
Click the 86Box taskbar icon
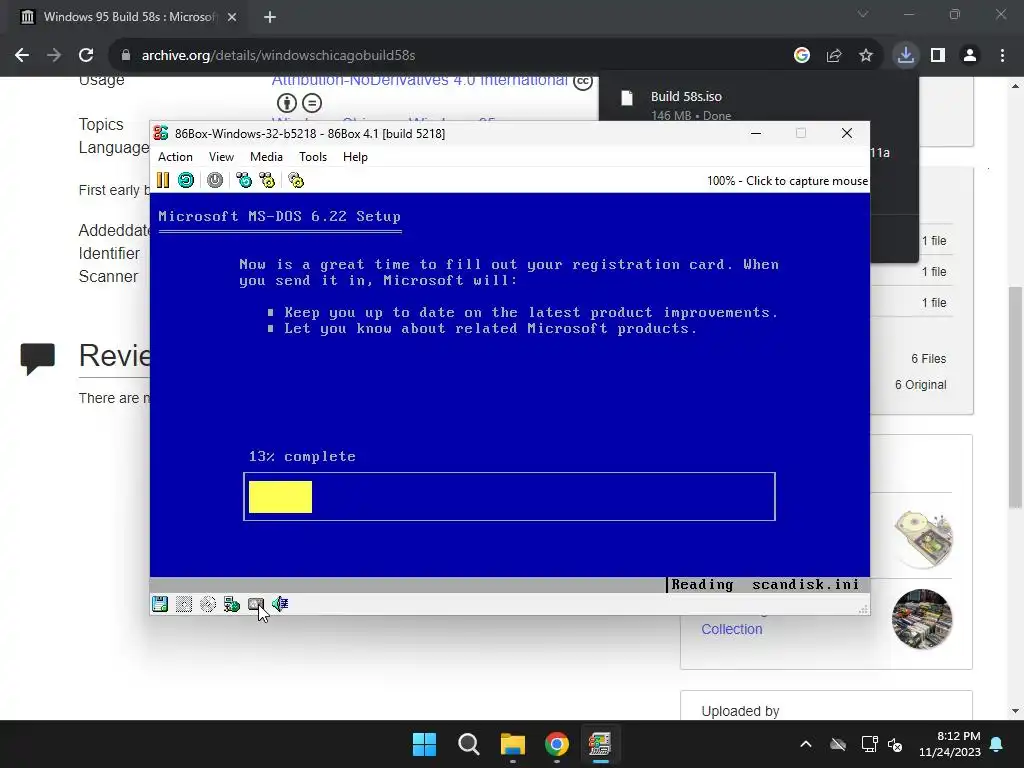pyautogui.click(x=600, y=744)
